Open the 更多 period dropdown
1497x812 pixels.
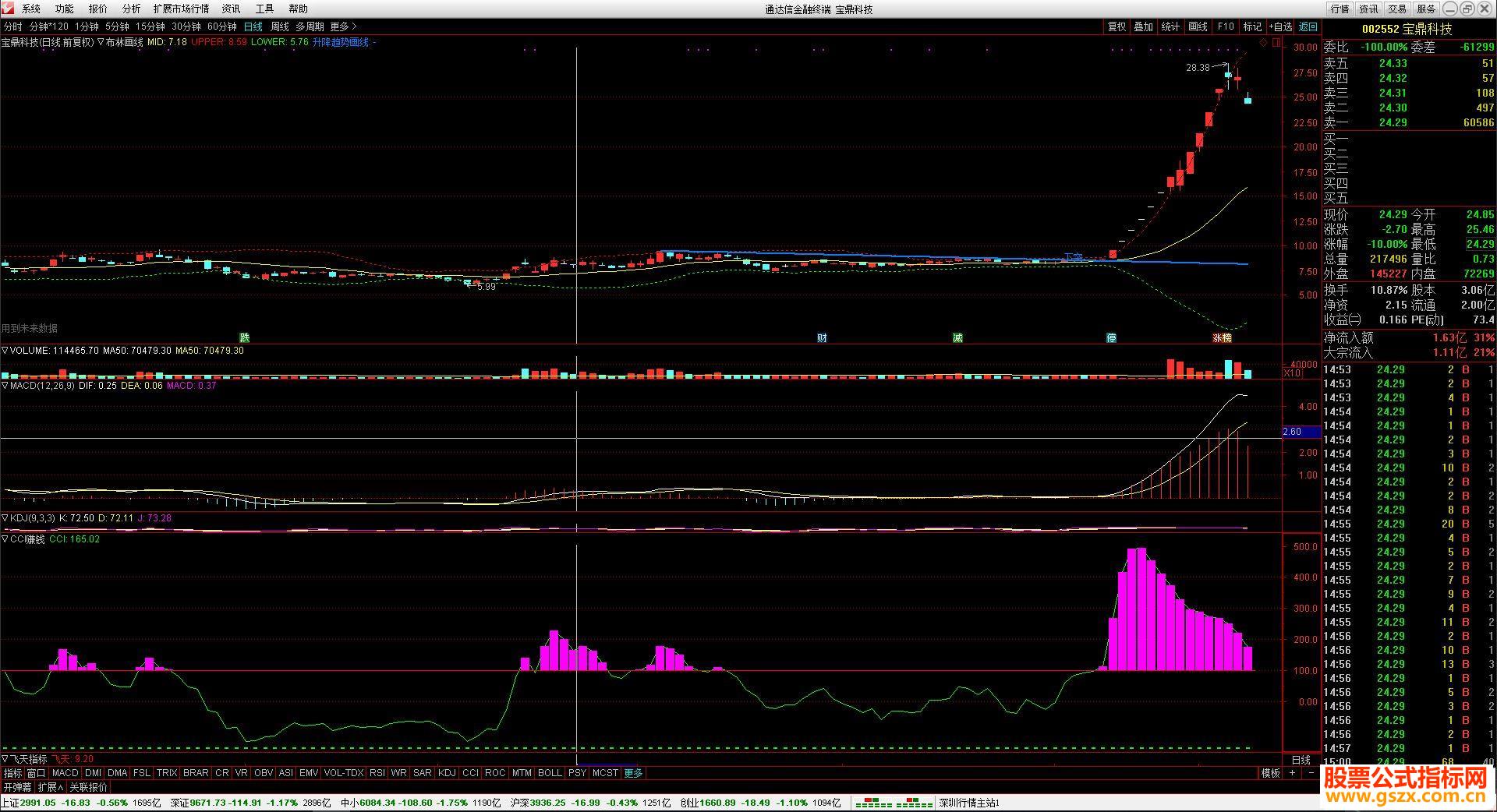click(343, 26)
